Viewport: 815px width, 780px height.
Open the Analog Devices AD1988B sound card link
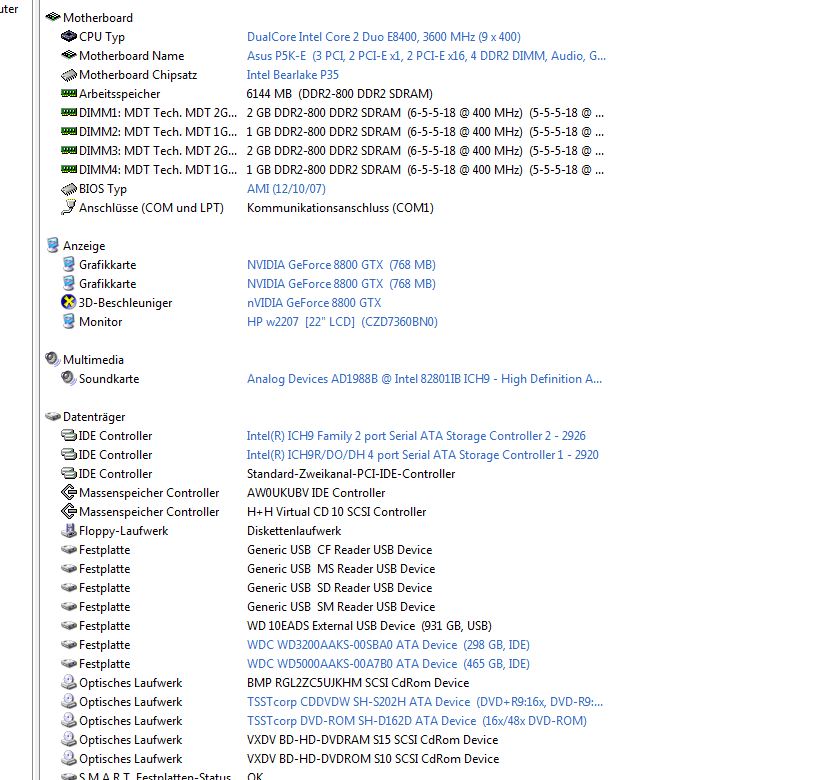click(425, 379)
